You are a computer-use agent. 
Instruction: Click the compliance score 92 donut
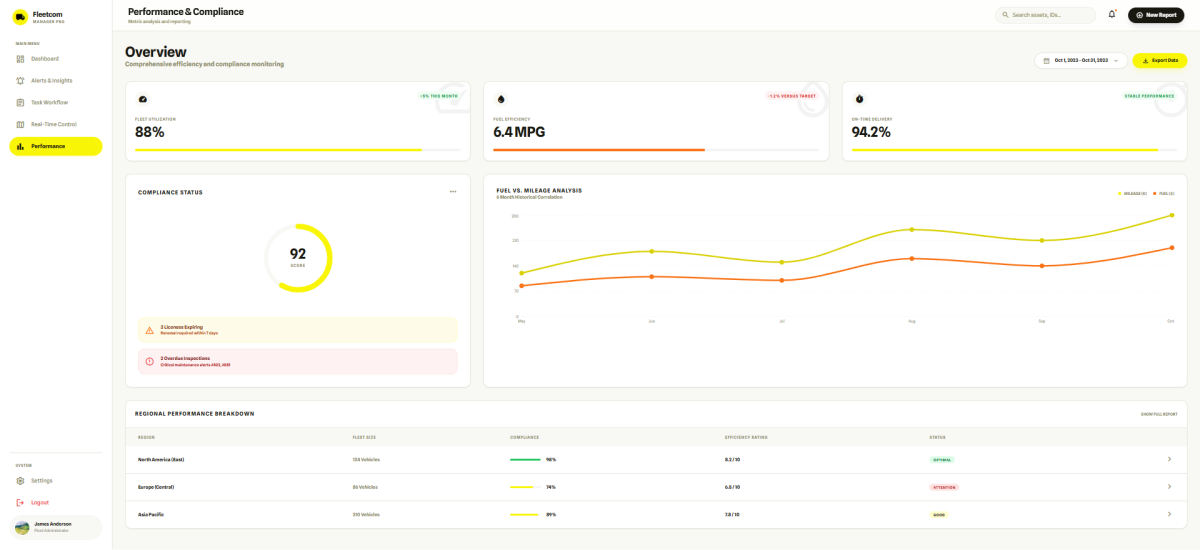pyautogui.click(x=298, y=258)
